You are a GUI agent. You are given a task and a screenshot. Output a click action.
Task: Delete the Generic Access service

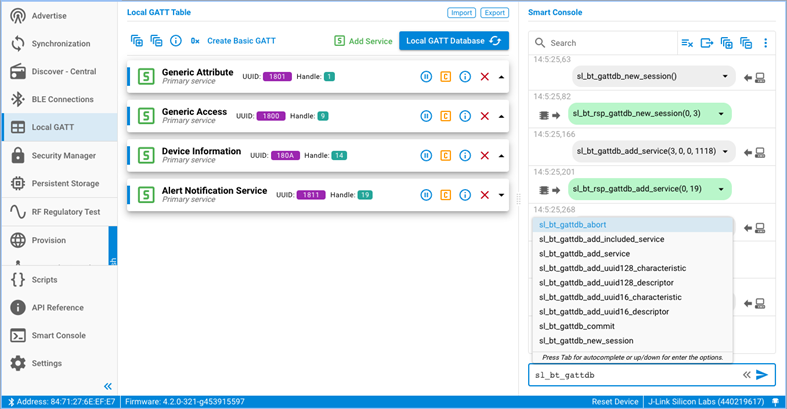(x=485, y=116)
